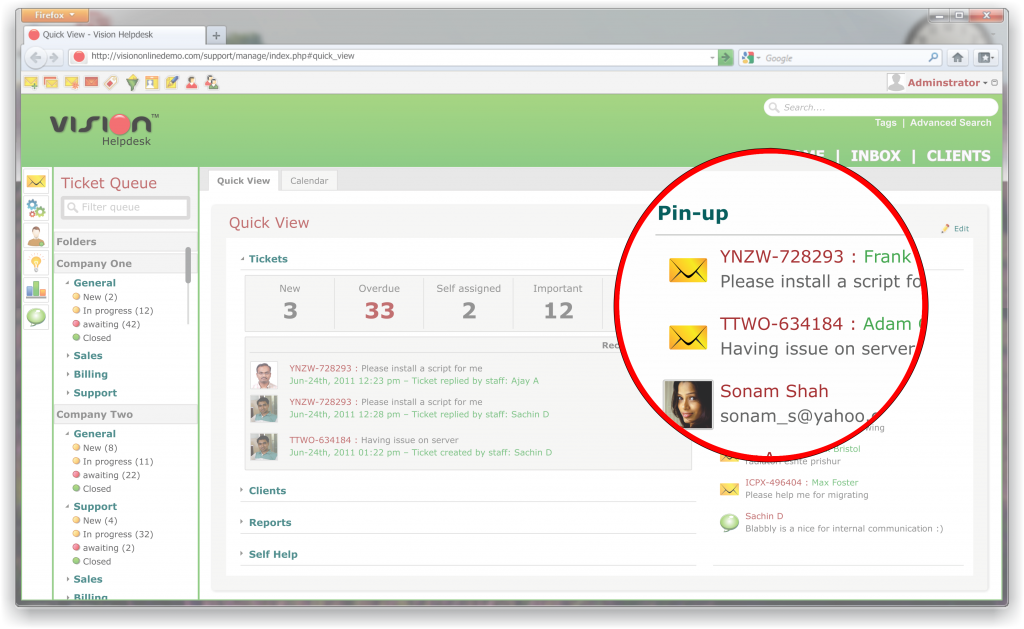The width and height of the screenshot is (1024, 629).
Task: Open the green chat bubble sidebar icon
Action: click(x=36, y=317)
